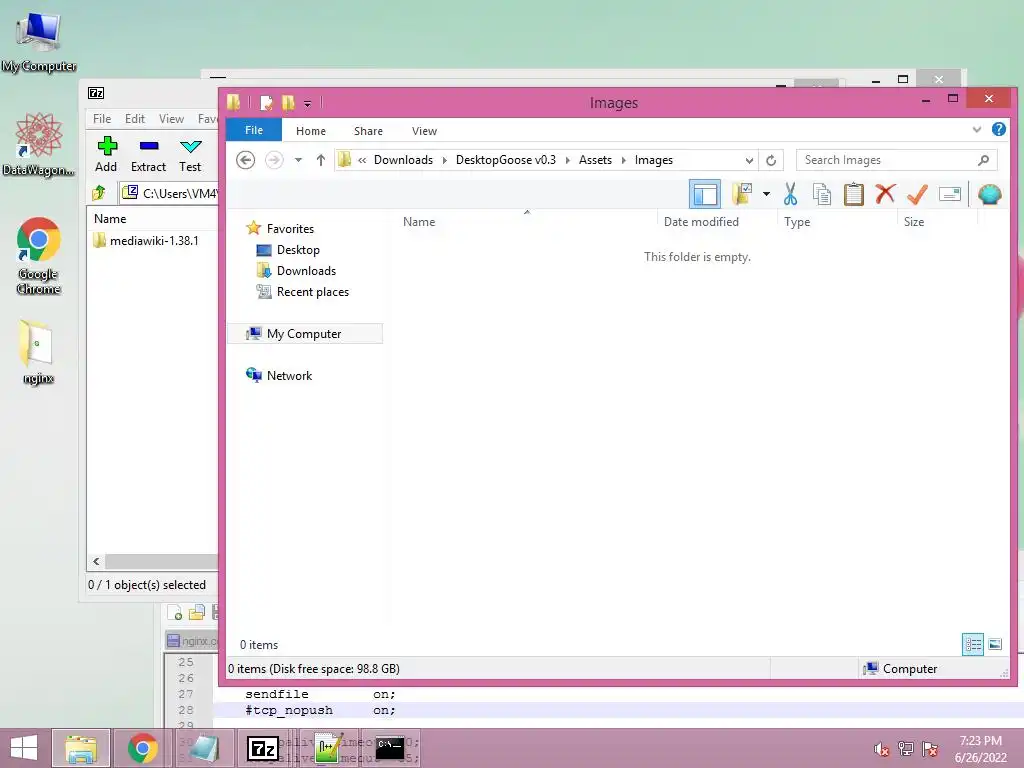
Task: Open Command Prompt from the taskbar
Action: coord(389,748)
